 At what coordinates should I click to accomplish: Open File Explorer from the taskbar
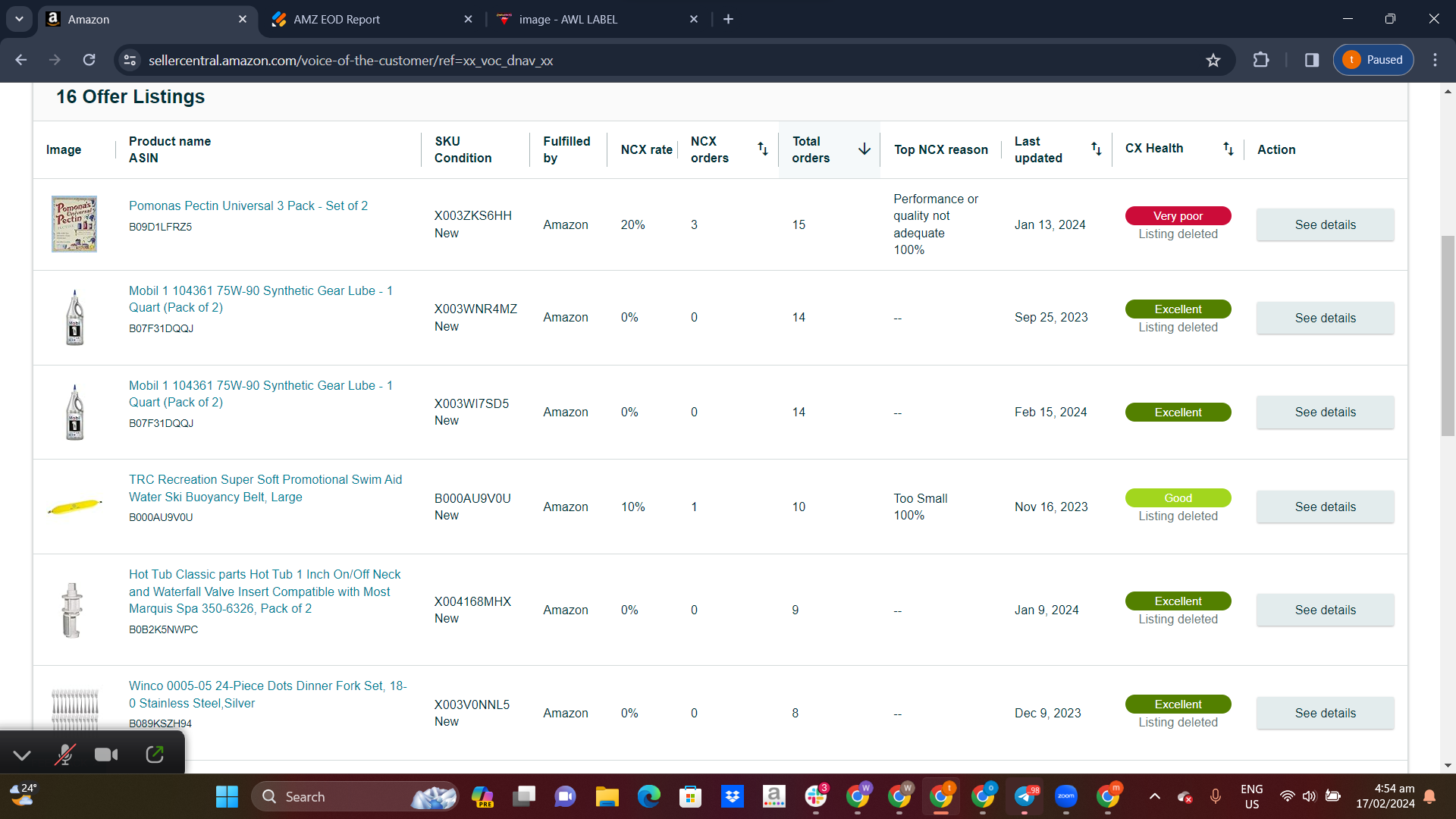(x=607, y=796)
